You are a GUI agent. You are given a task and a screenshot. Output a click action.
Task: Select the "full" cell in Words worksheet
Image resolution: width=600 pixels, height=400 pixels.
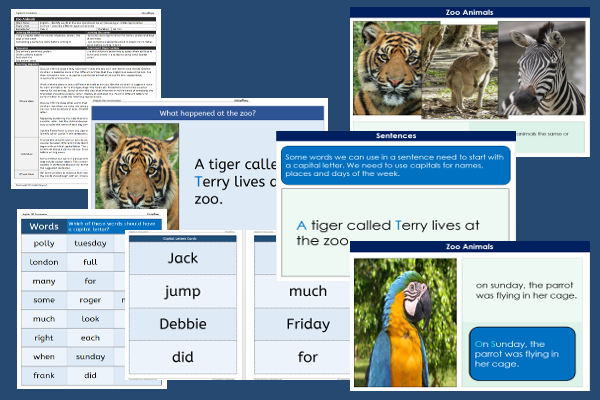90,262
